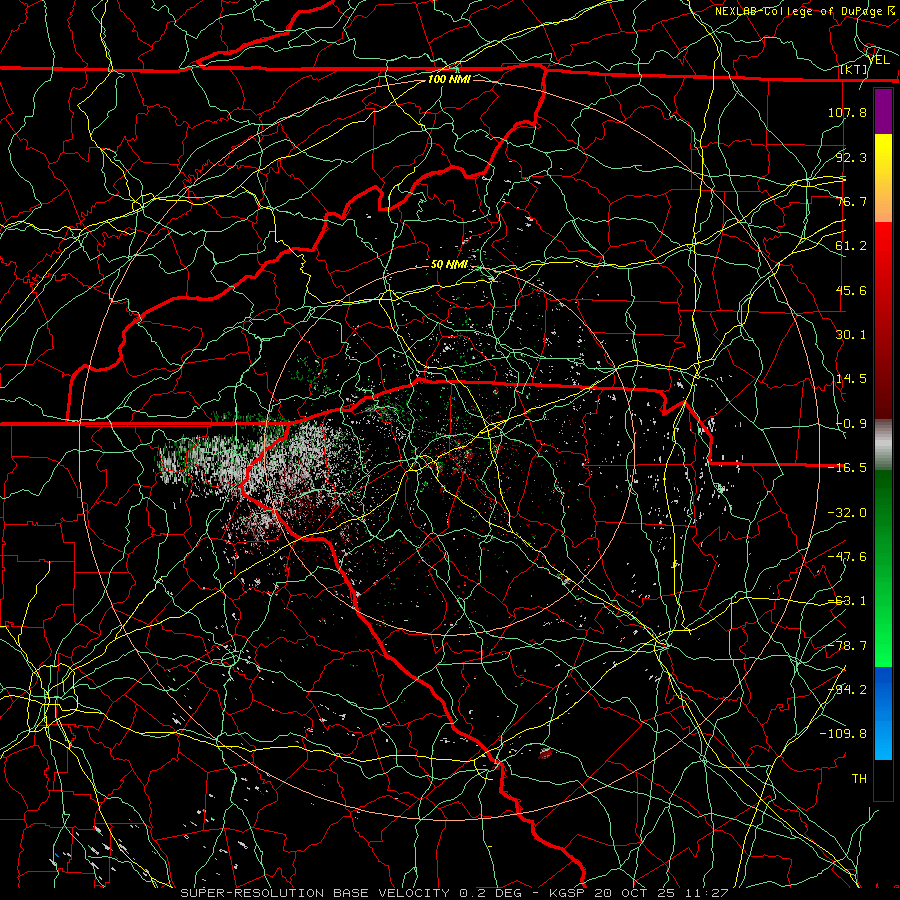Select the 76.7 legend value
Image resolution: width=900 pixels, height=900 pixels.
pyautogui.click(x=851, y=201)
